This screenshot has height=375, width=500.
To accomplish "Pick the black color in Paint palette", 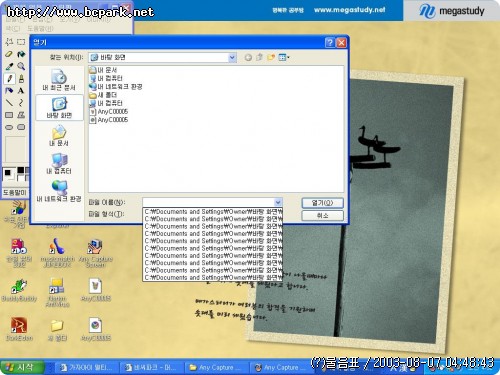I will tap(21, 170).
